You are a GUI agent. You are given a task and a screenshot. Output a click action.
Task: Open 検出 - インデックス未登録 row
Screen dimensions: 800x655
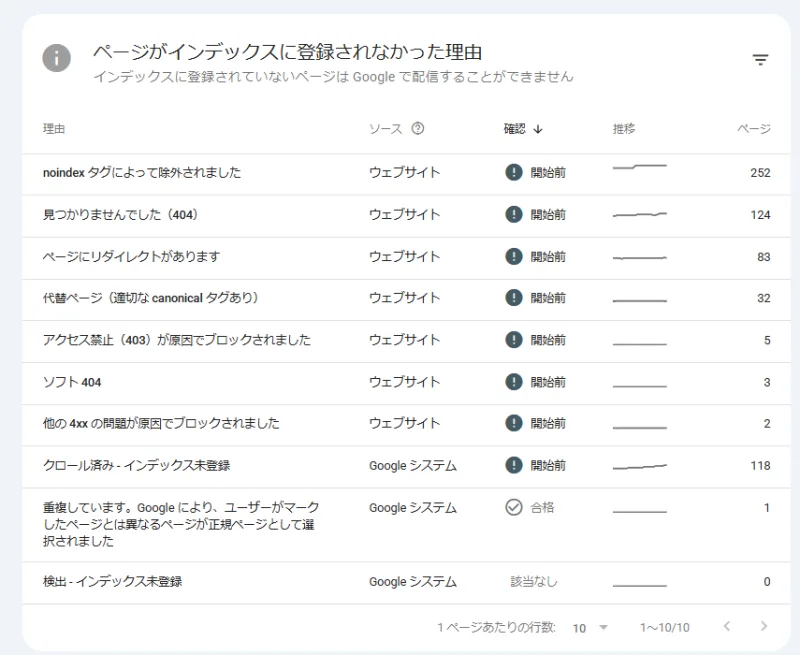406,582
